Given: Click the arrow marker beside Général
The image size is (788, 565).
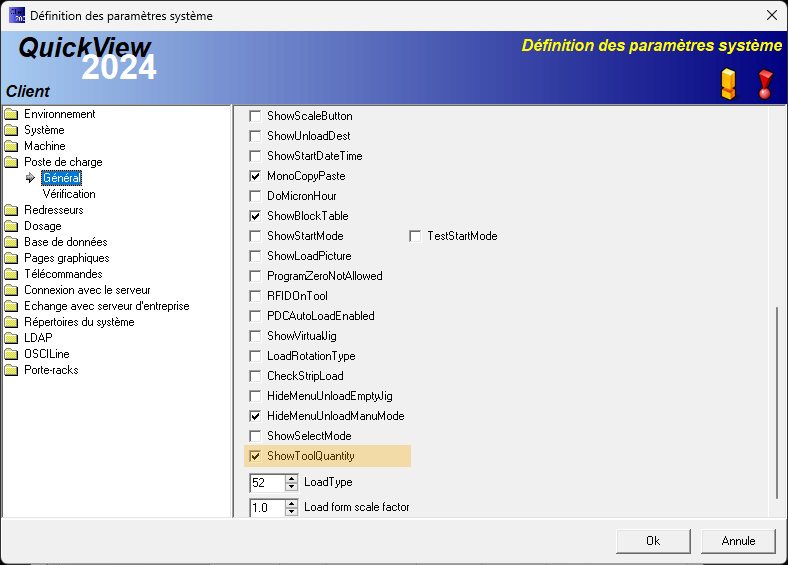Looking at the screenshot, I should (x=30, y=177).
